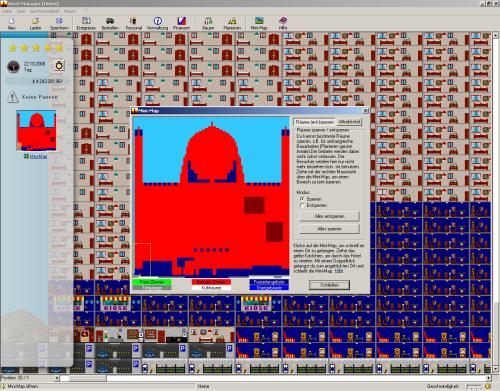
Task: Click the Alles entsperren button
Action: point(329,216)
